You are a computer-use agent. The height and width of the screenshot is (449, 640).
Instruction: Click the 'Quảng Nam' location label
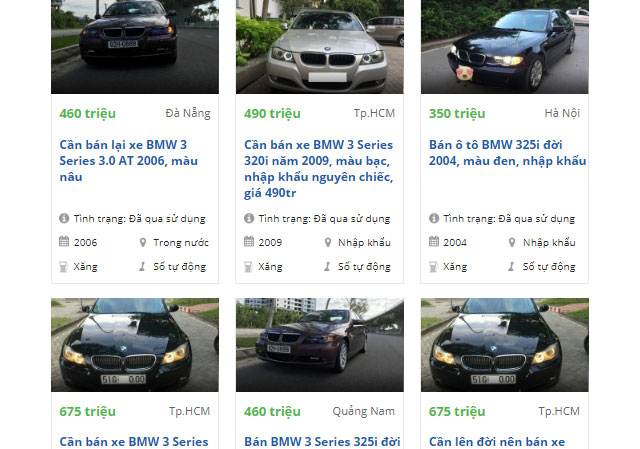(x=364, y=411)
